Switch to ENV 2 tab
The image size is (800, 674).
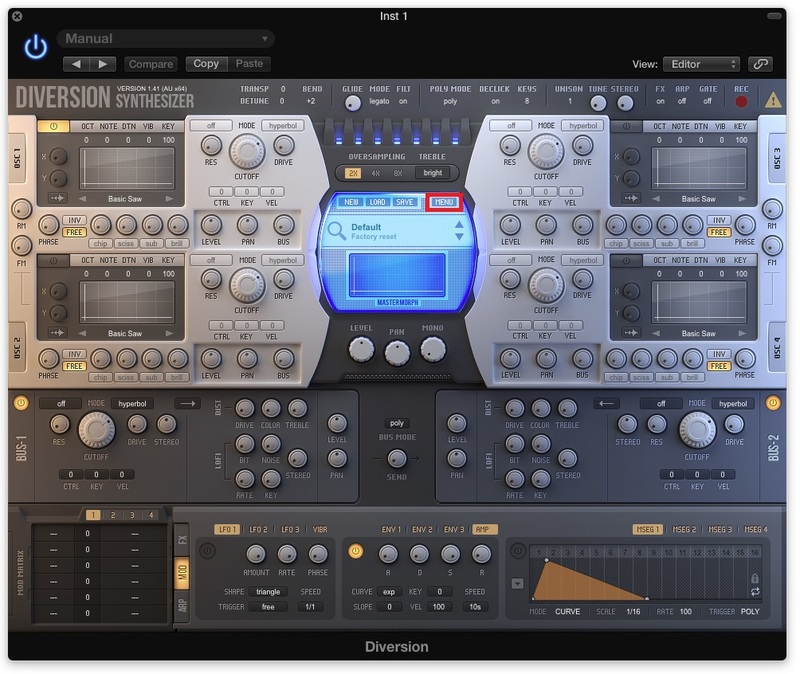pos(423,529)
